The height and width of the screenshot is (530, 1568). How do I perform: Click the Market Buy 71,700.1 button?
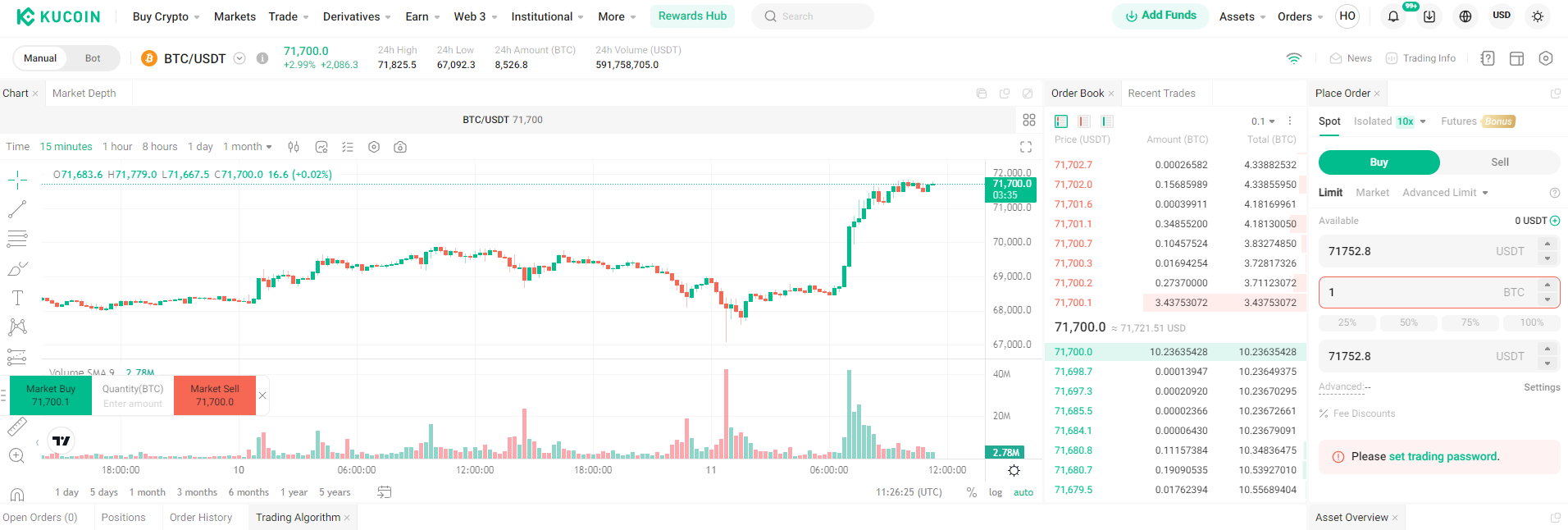[x=51, y=395]
